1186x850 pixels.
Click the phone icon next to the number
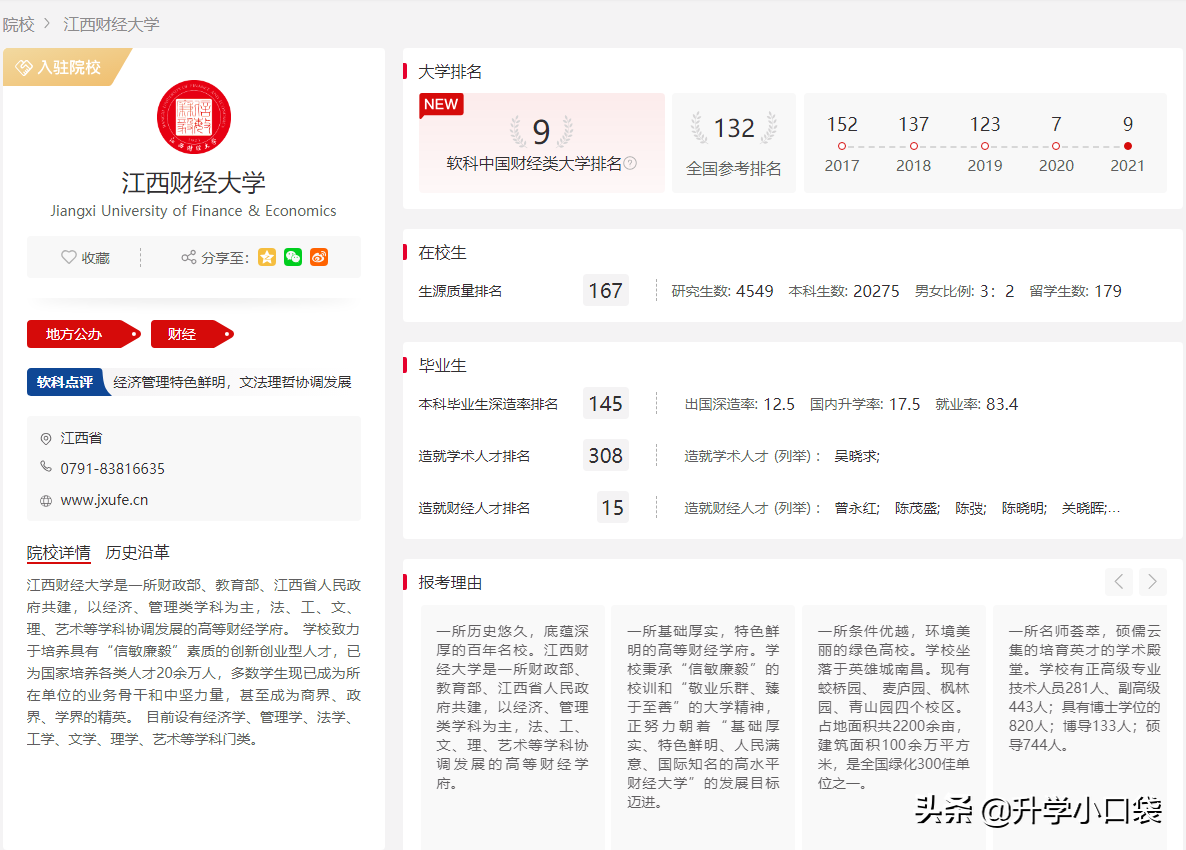pyautogui.click(x=45, y=467)
